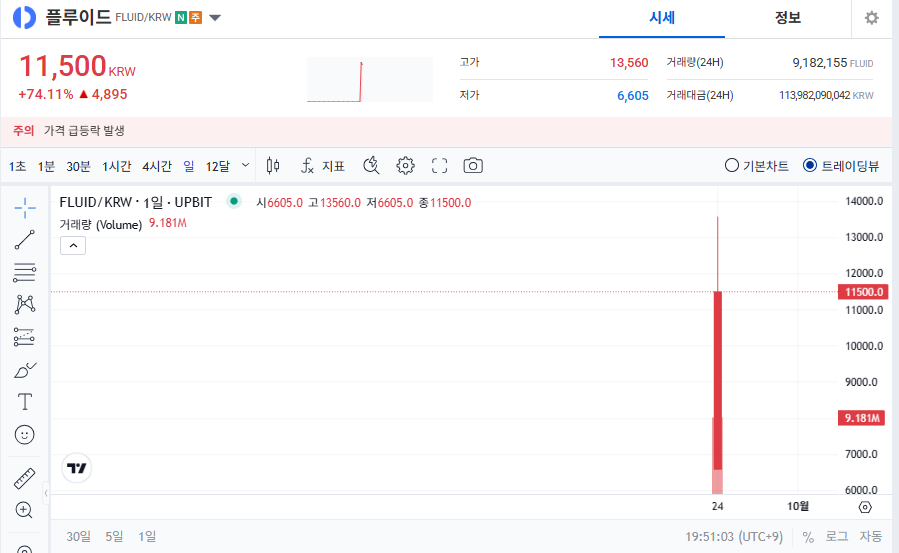Viewport: 899px width, 553px height.
Task: Click the +74.11% change percentage
Action: tap(46, 95)
